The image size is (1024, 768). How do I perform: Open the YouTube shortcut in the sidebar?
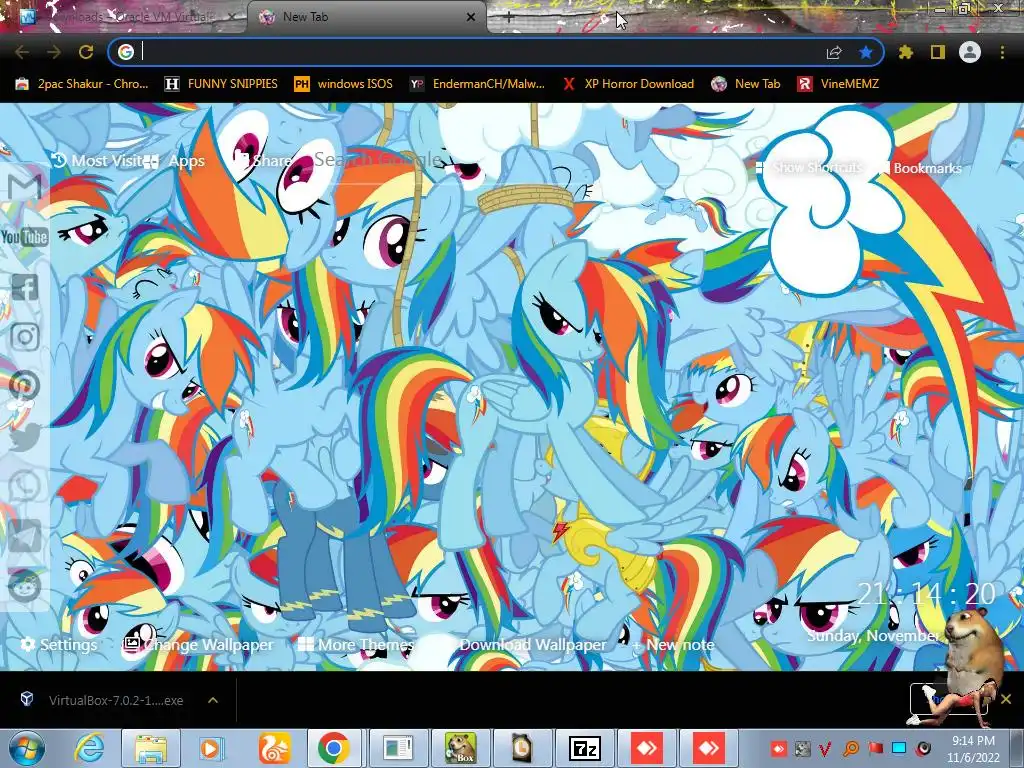coord(25,236)
